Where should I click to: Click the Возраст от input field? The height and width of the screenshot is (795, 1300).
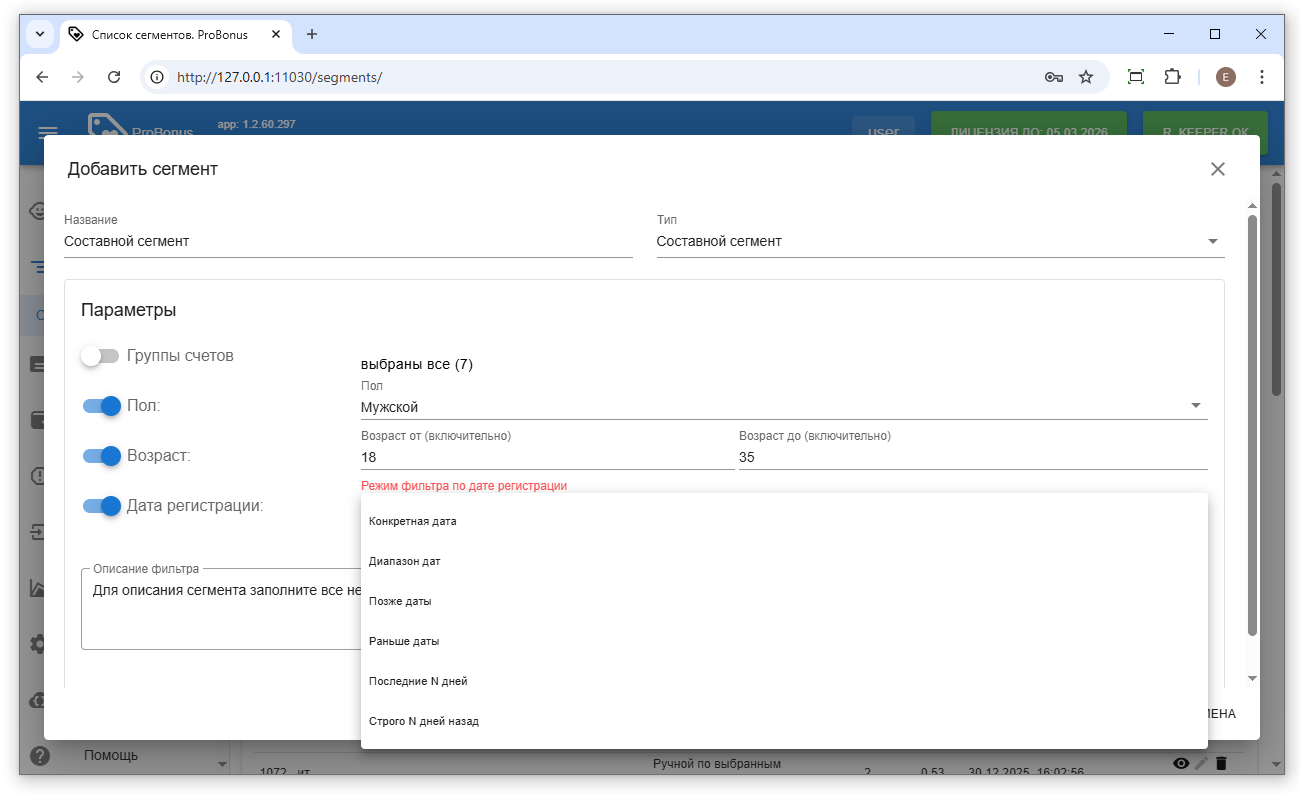[x=546, y=457]
